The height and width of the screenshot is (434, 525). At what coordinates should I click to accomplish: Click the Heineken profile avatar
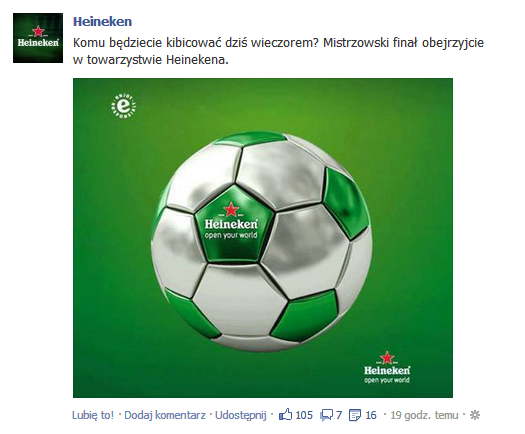tap(38, 38)
